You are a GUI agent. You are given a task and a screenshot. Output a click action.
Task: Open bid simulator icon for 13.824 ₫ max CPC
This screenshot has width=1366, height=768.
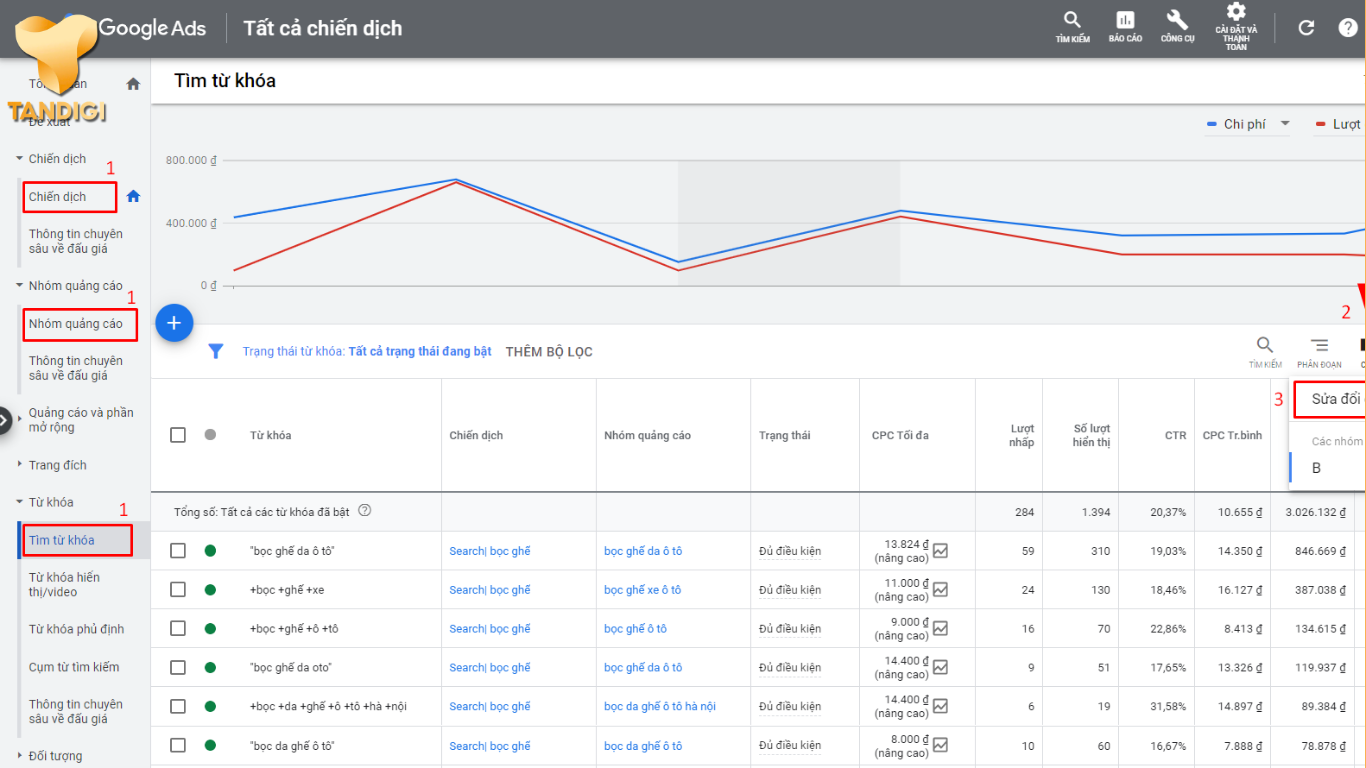pos(941,550)
